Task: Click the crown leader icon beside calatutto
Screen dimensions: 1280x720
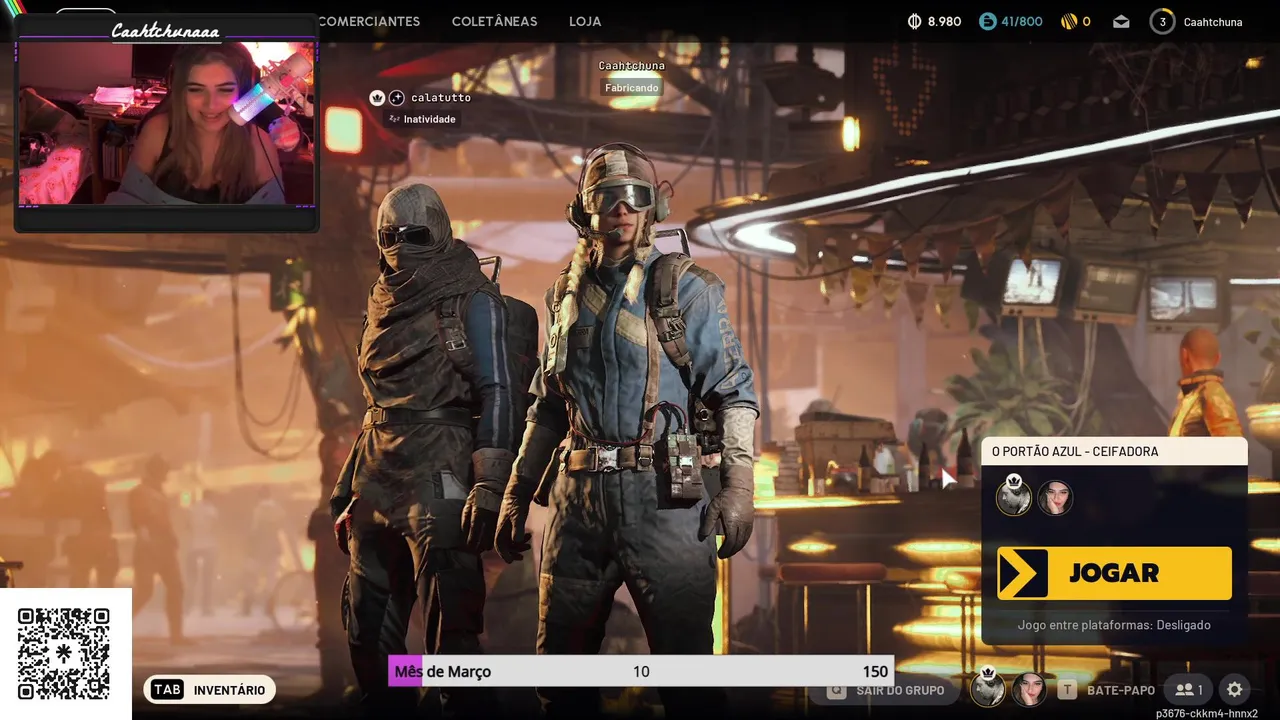Action: pos(377,97)
